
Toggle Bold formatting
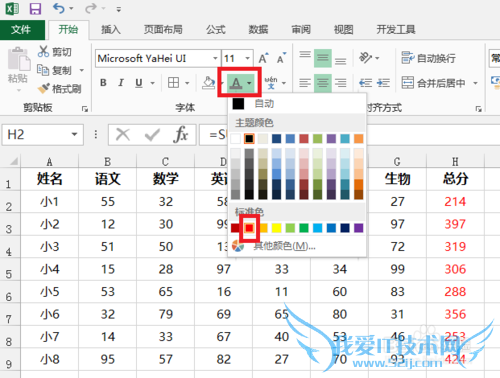104,82
